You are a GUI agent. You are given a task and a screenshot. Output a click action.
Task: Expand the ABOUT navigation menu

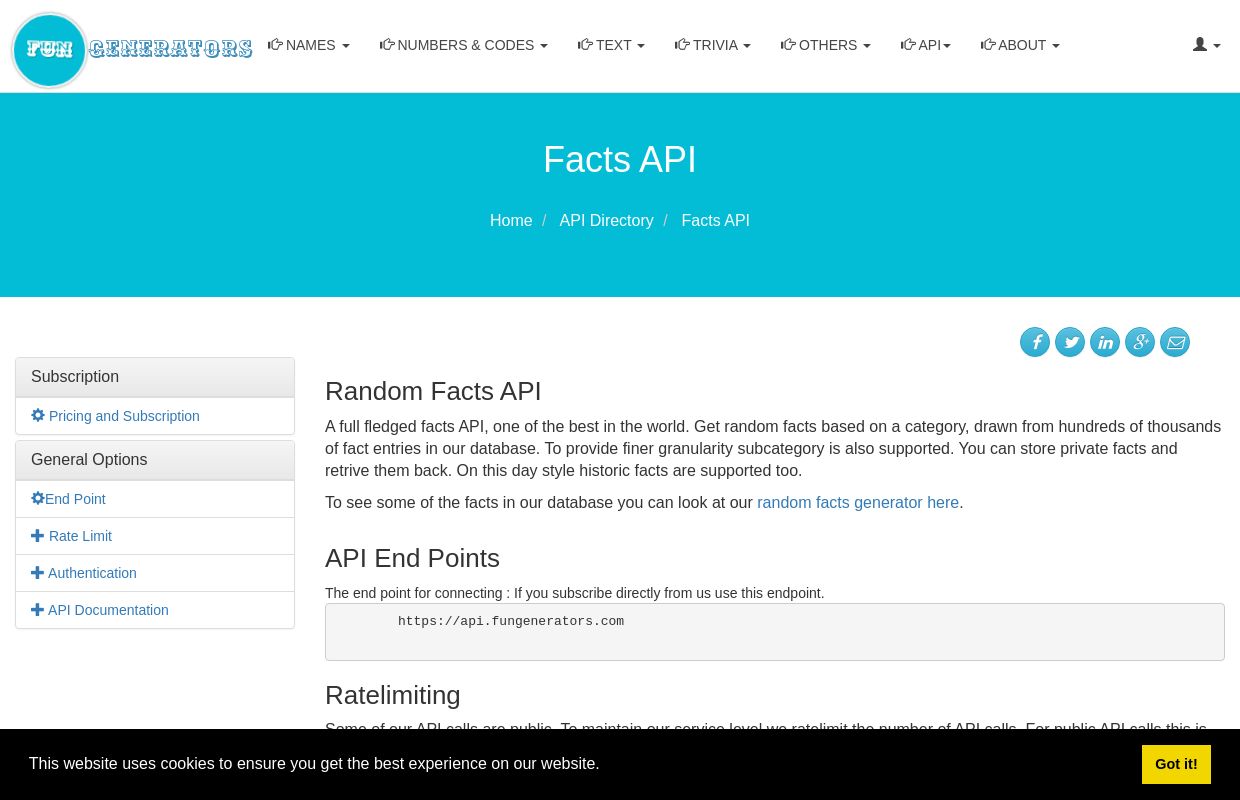1020,45
